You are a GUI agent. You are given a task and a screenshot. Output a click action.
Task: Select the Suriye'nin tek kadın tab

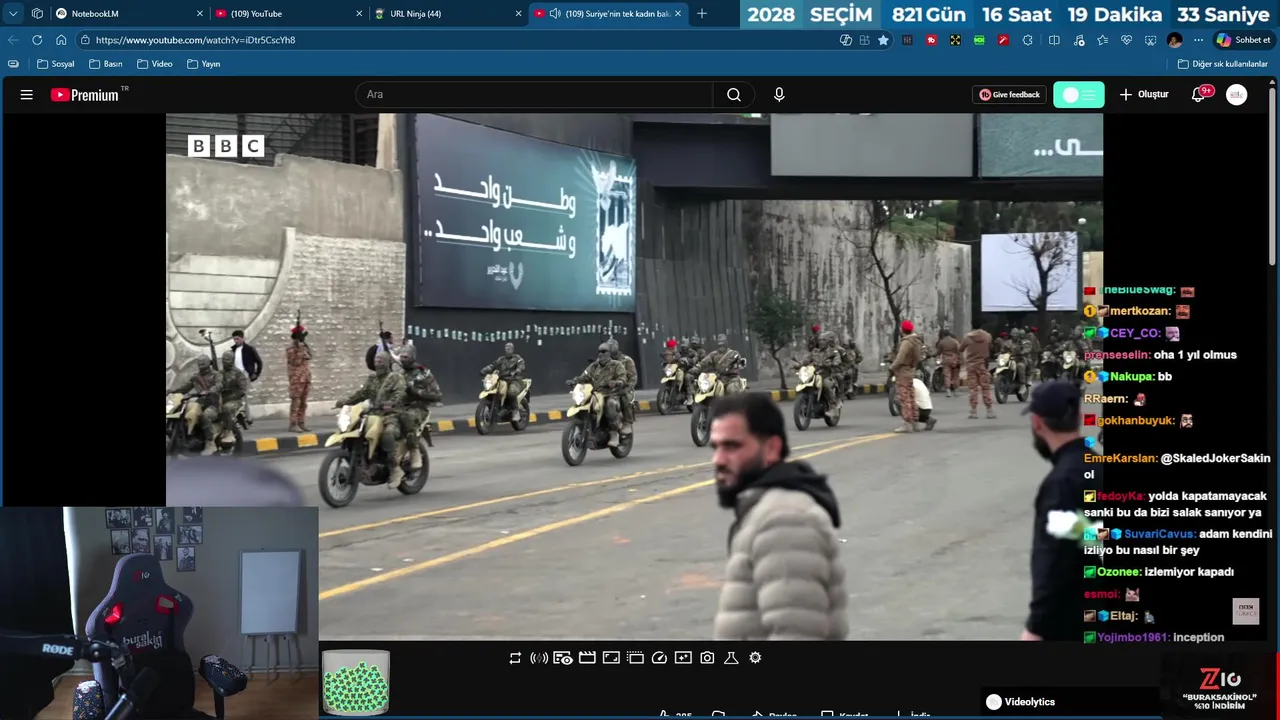point(608,14)
